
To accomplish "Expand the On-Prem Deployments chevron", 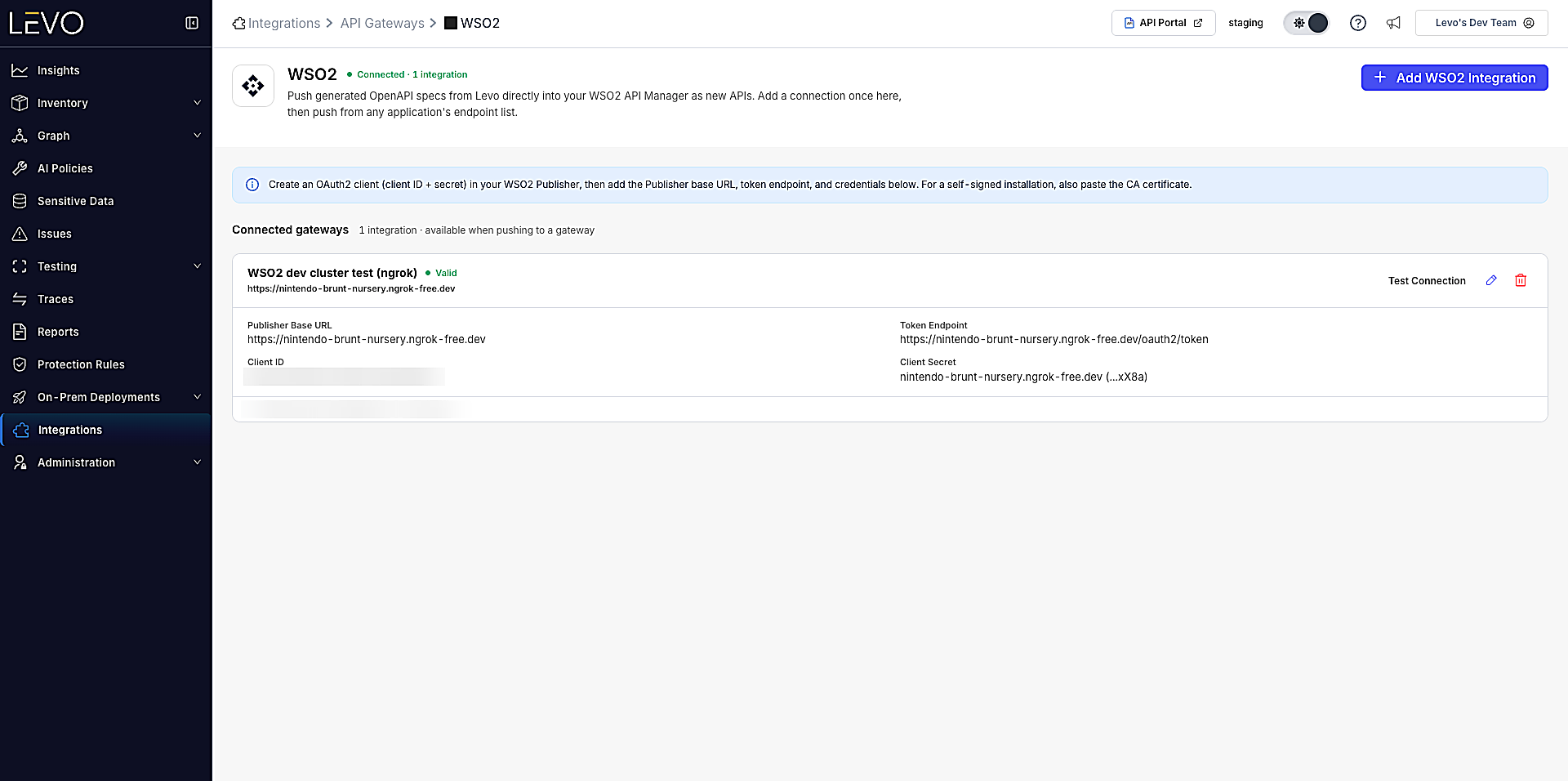I will (197, 397).
